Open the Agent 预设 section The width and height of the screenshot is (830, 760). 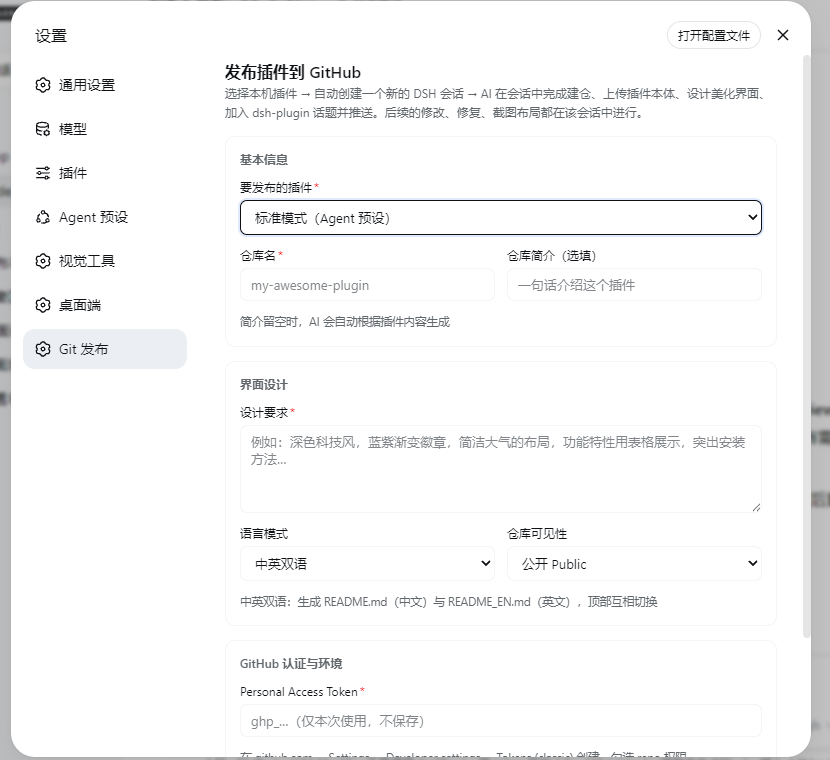point(105,217)
